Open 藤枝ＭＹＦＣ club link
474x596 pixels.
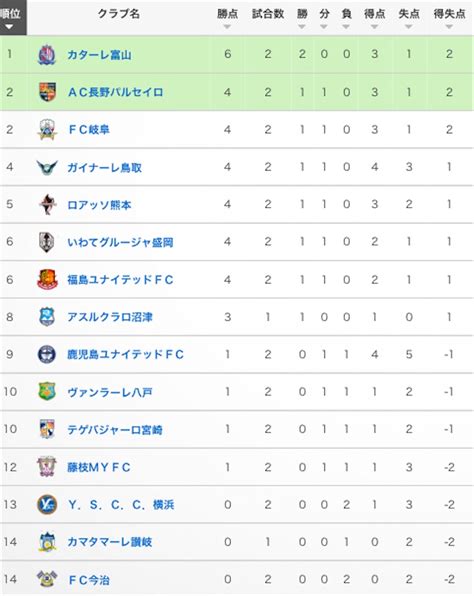pos(99,467)
